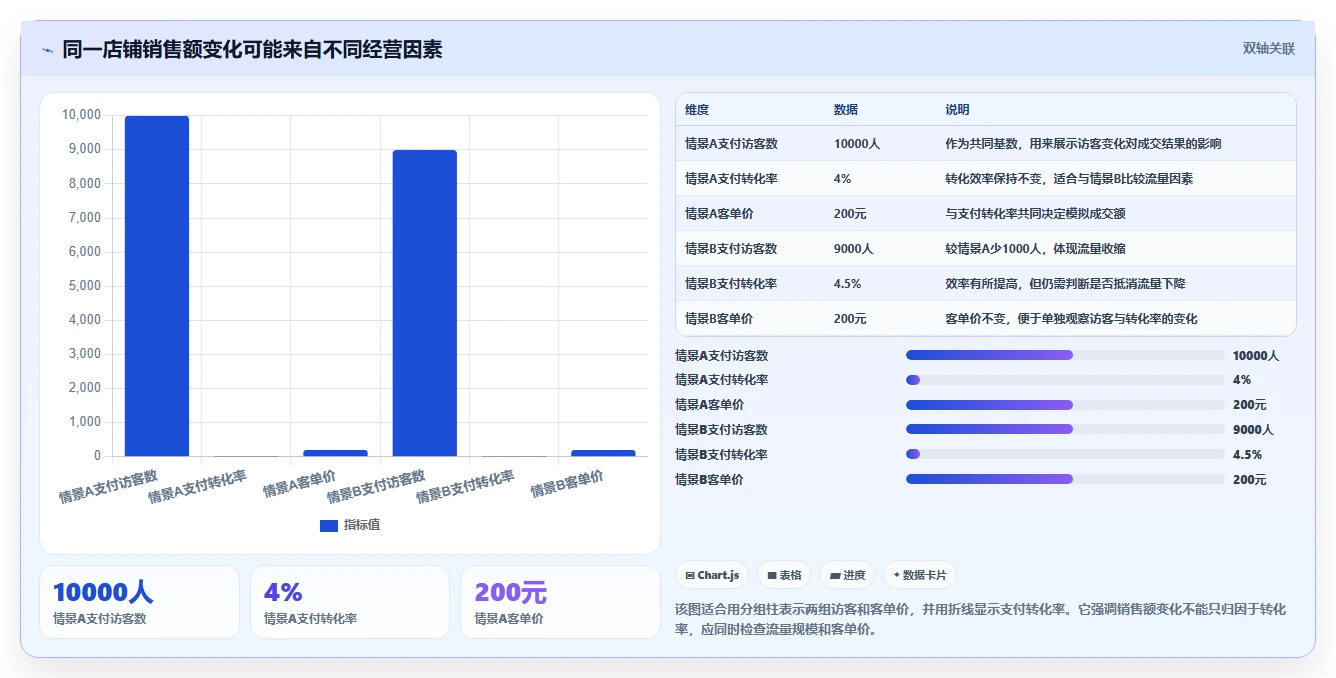The width and height of the screenshot is (1336, 678).
Task: Click the 10,000 y-axis tick label
Action: [81, 115]
